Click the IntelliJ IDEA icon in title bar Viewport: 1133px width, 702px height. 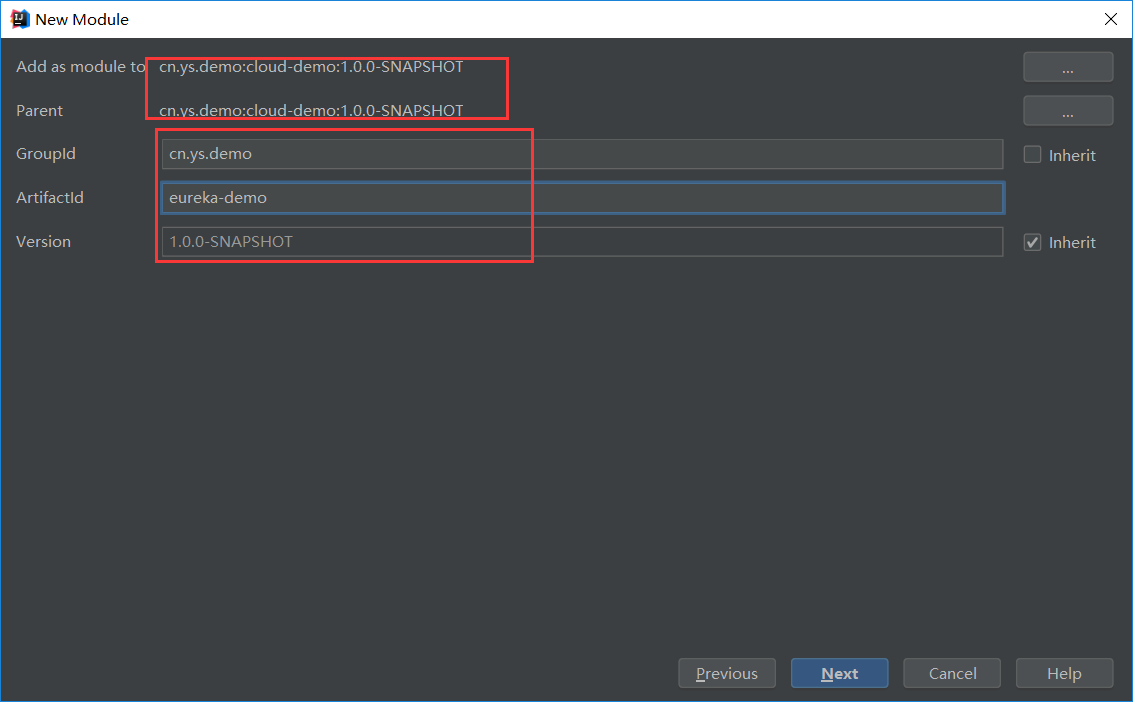click(20, 20)
